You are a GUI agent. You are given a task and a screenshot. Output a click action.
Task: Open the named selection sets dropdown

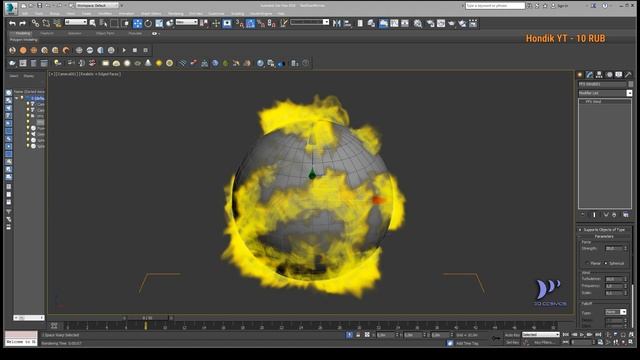tap(309, 22)
